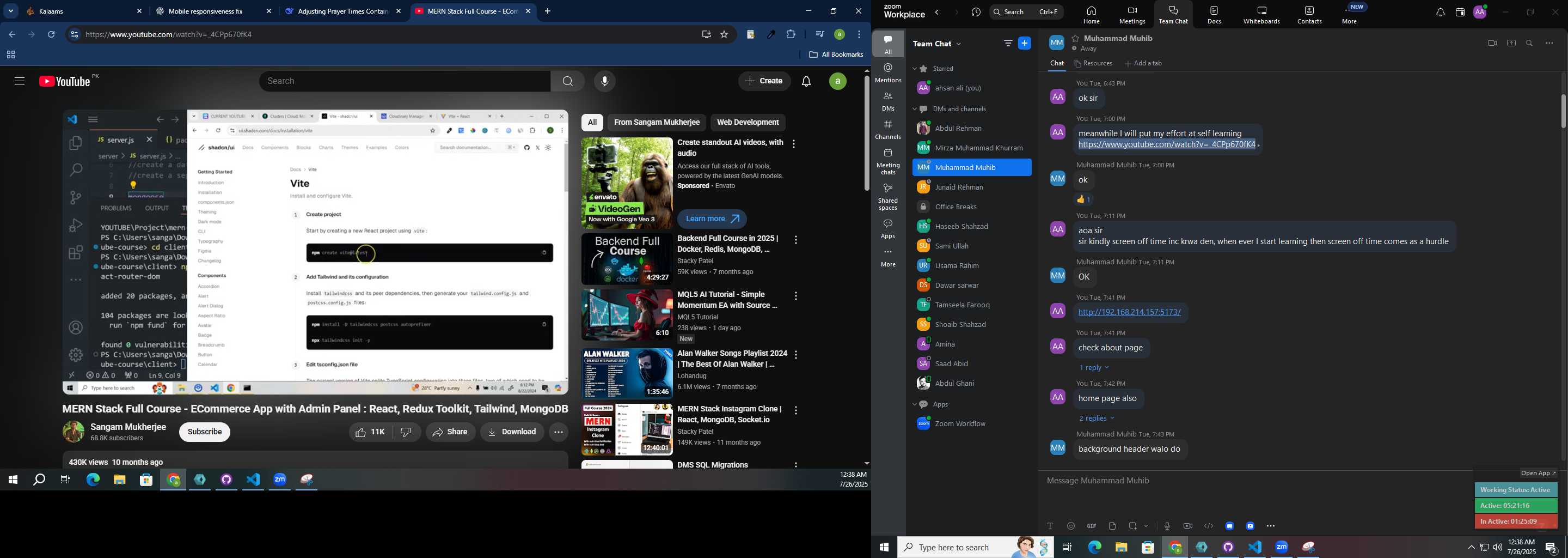Viewport: 1568px width, 558px height.
Task: Open the emoji picker in Zoom chat
Action: (x=1071, y=526)
